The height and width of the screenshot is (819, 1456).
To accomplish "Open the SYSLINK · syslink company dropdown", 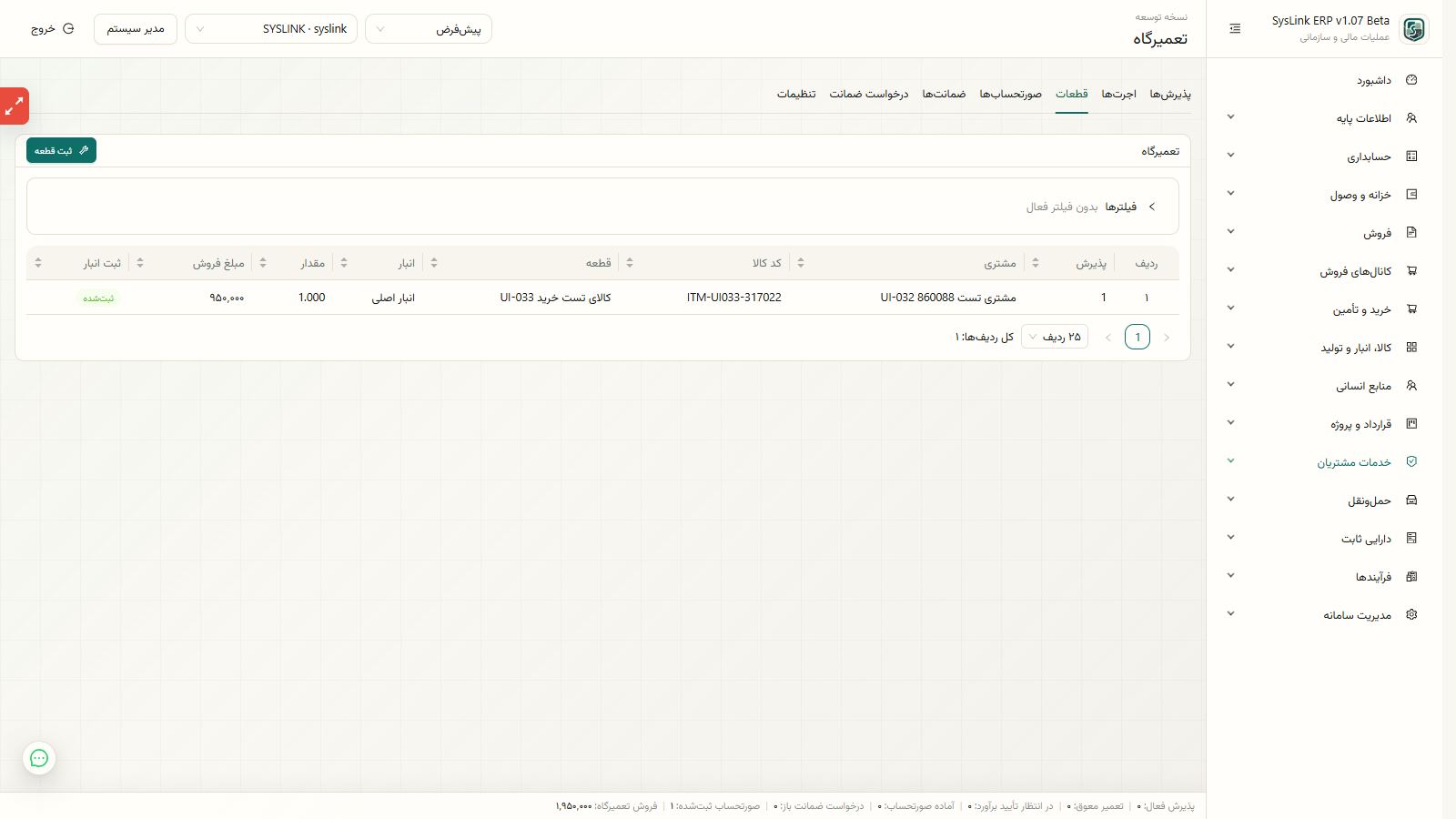I will 271,29.
